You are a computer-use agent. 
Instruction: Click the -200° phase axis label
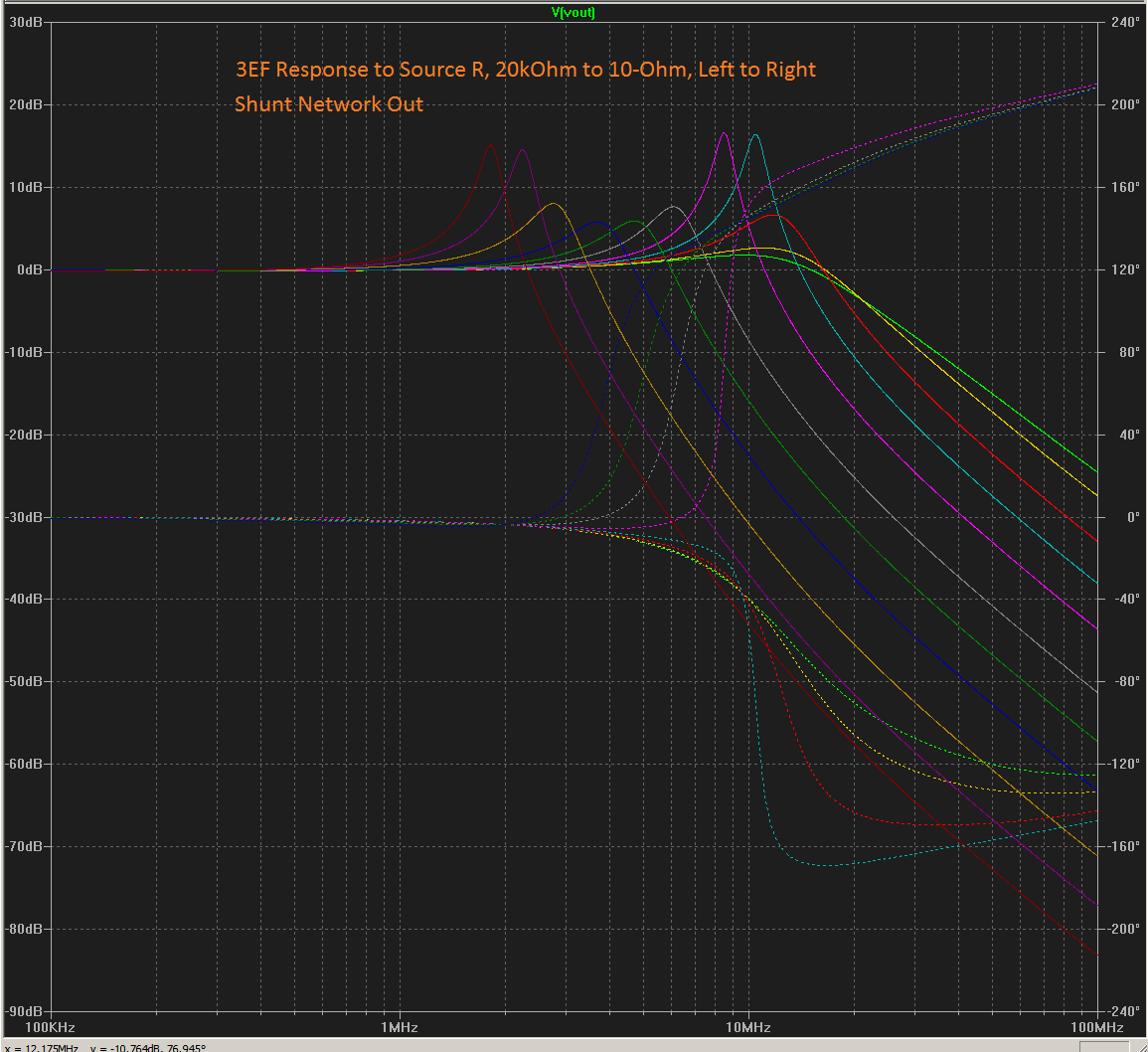(x=1123, y=929)
